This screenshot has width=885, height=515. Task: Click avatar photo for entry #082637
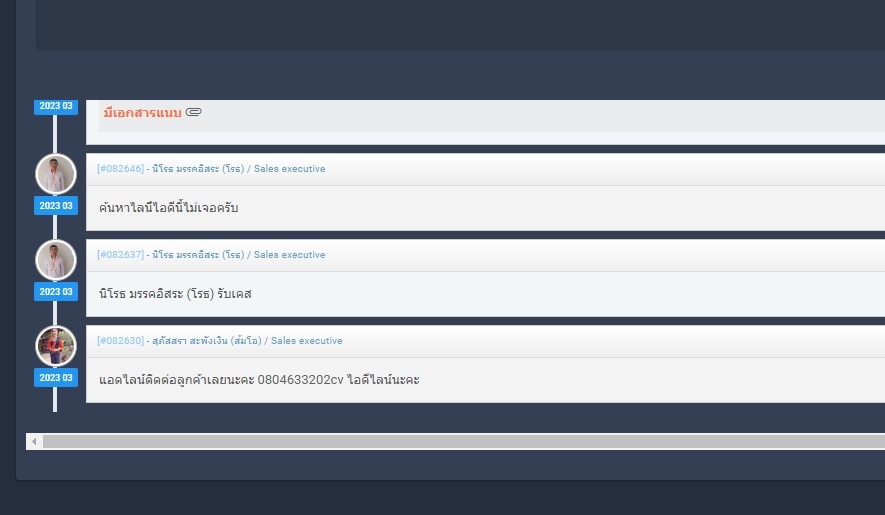pyautogui.click(x=56, y=260)
